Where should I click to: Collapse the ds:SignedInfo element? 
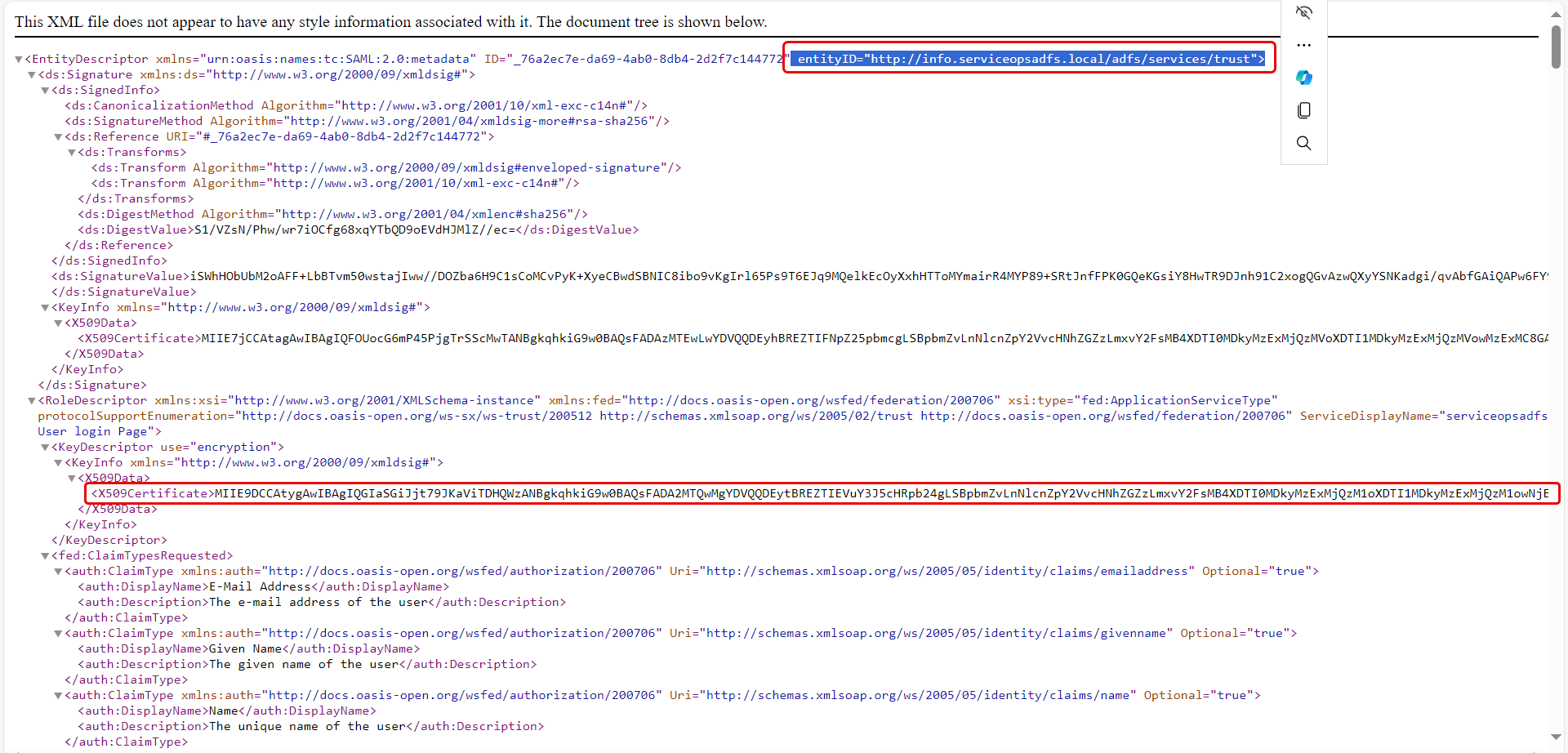[44, 90]
